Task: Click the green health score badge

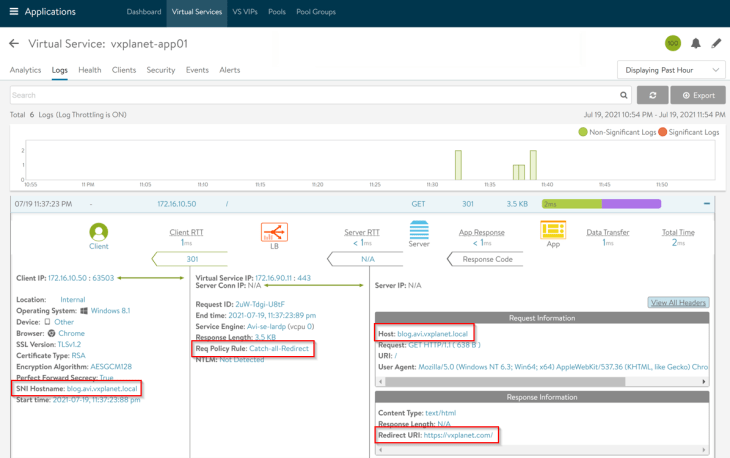Action: [673, 43]
